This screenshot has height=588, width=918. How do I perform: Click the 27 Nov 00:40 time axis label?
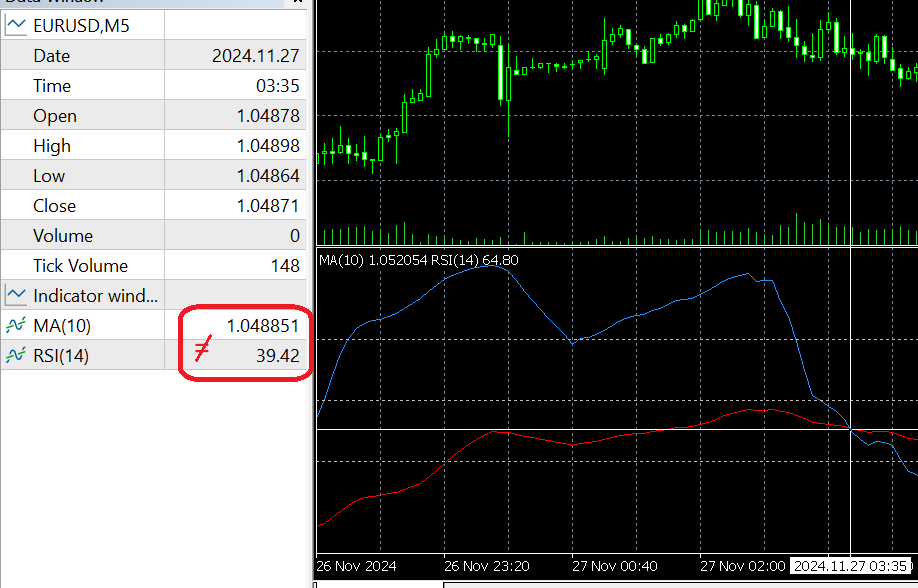pyautogui.click(x=615, y=566)
